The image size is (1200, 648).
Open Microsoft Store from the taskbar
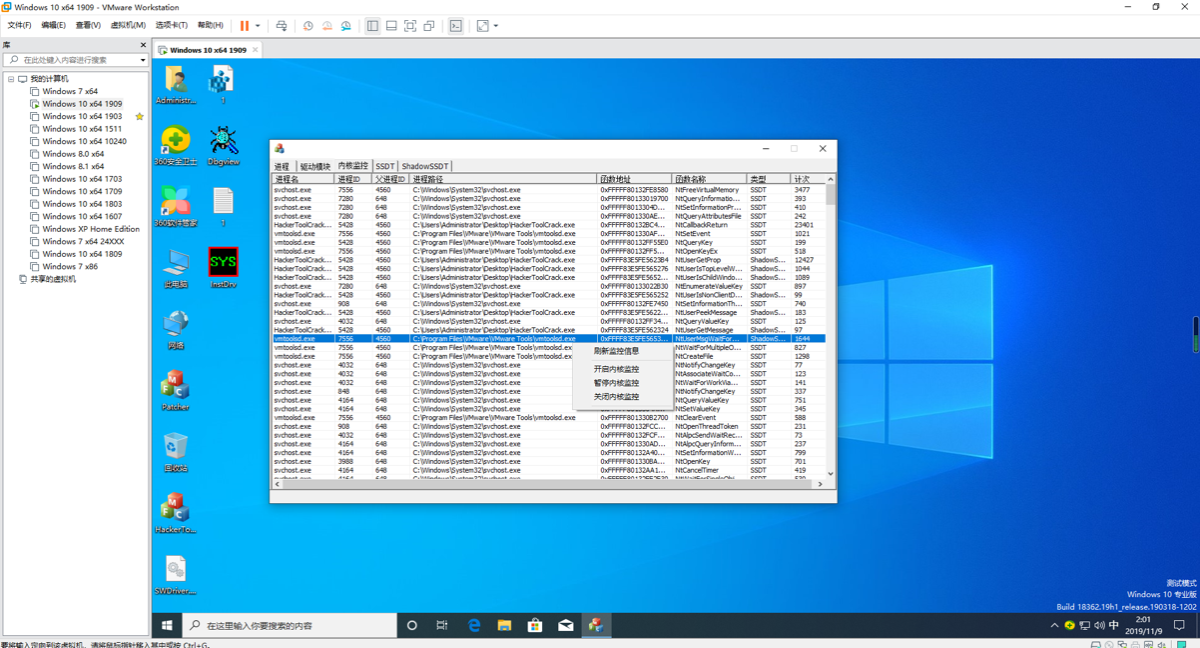(535, 625)
